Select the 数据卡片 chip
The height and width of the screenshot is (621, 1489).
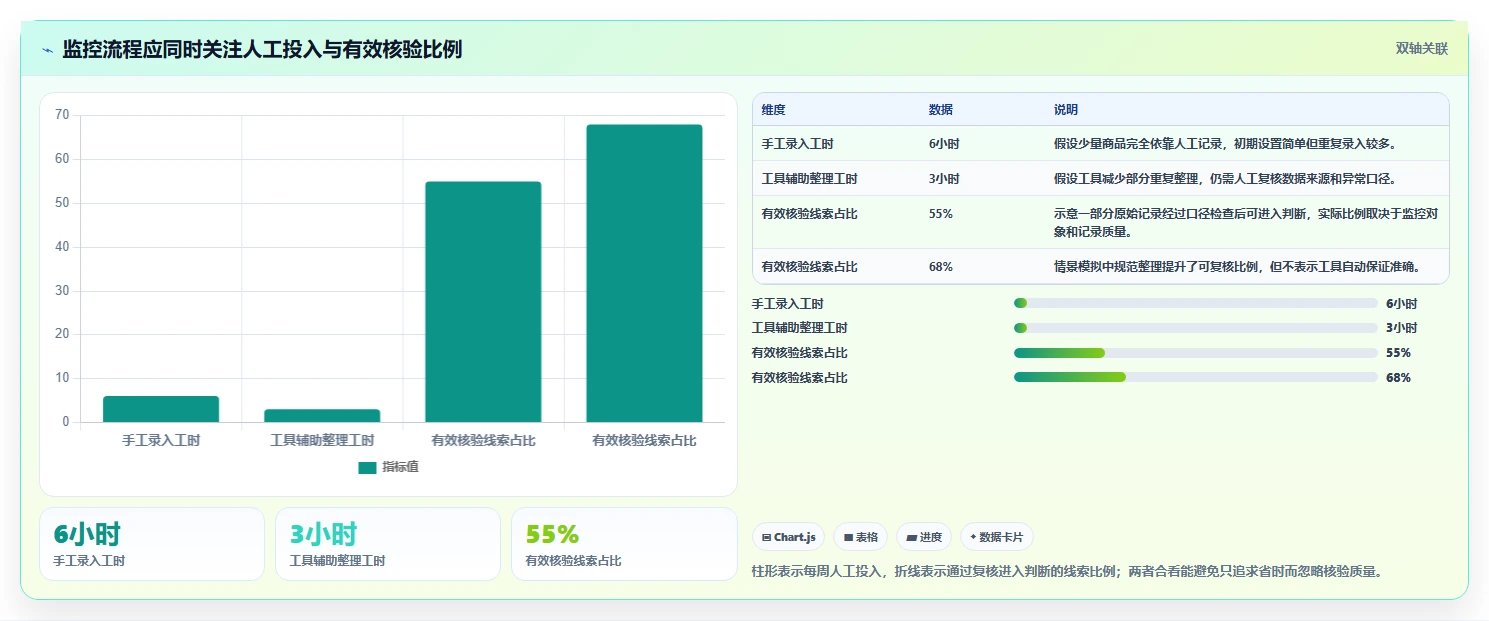pyautogui.click(x=996, y=537)
